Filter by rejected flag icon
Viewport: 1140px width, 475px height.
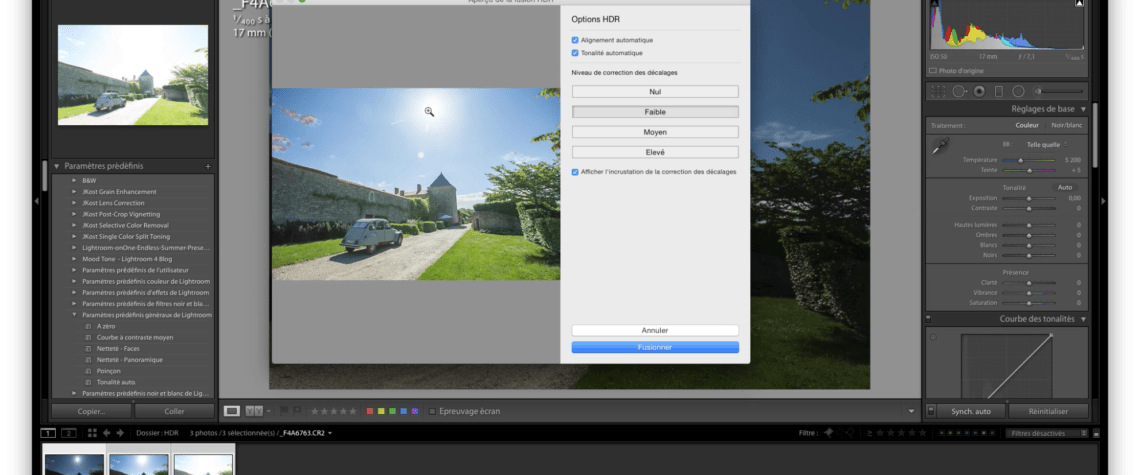850,433
